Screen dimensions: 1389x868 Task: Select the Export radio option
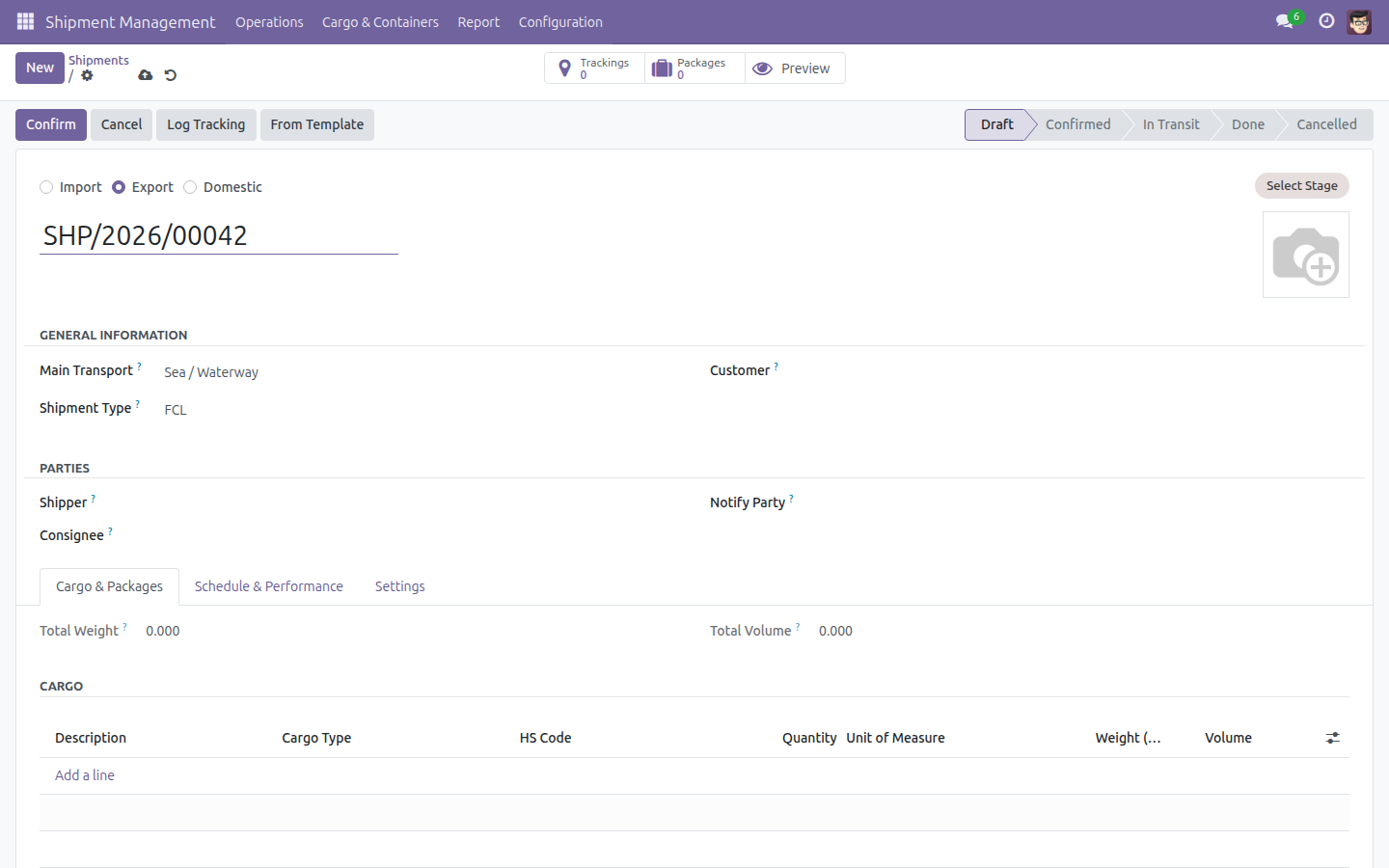click(x=119, y=187)
